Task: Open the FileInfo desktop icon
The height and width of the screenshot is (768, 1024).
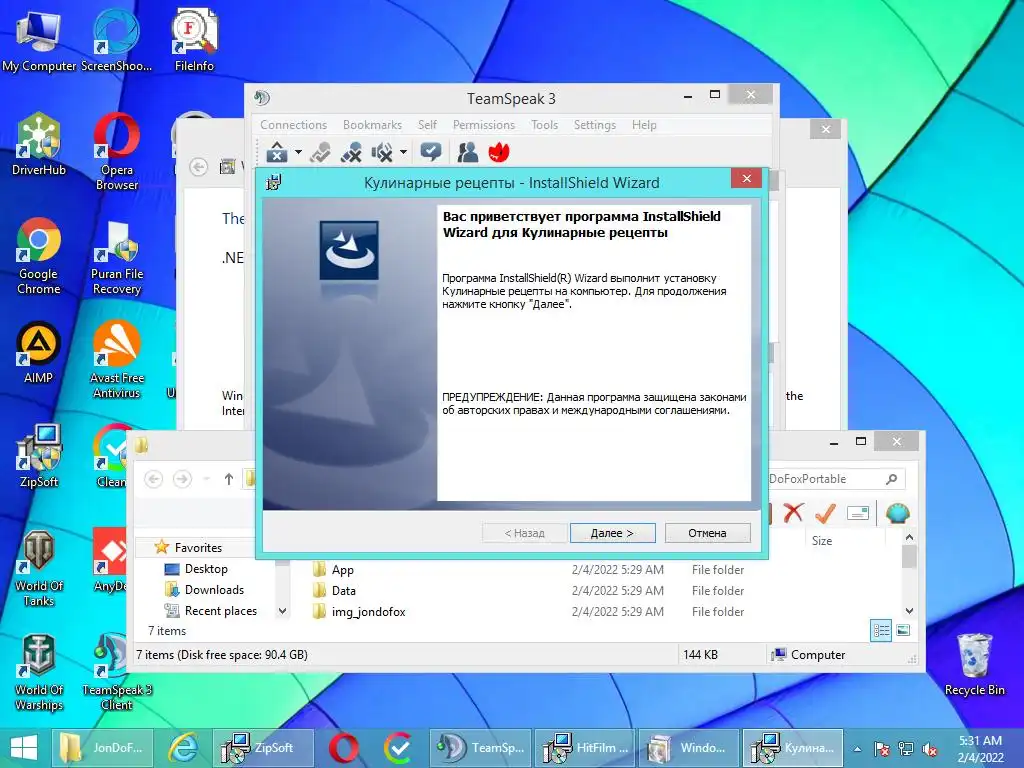Action: [194, 40]
